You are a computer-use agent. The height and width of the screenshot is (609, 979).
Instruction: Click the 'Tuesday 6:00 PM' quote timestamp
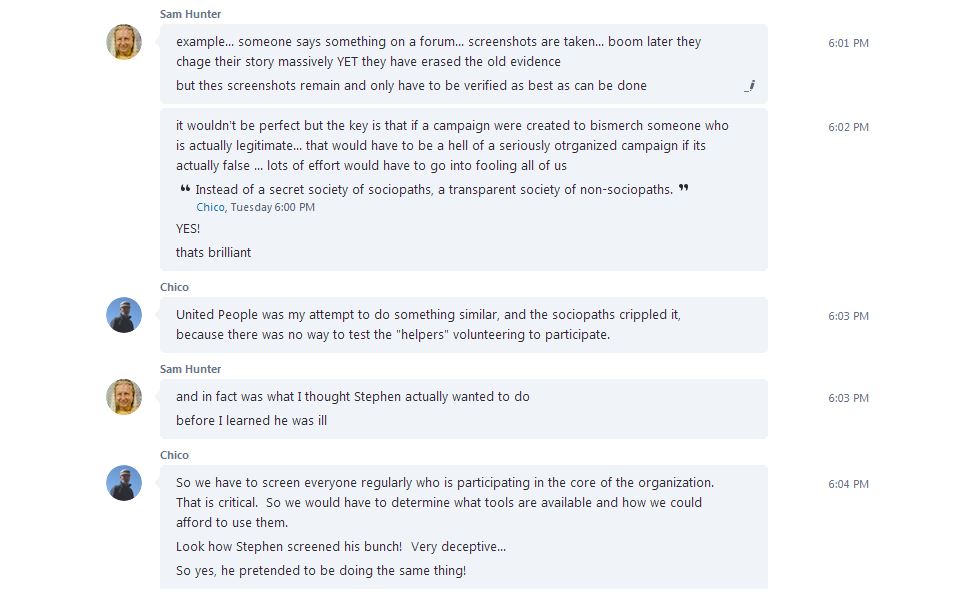pyautogui.click(x=273, y=208)
